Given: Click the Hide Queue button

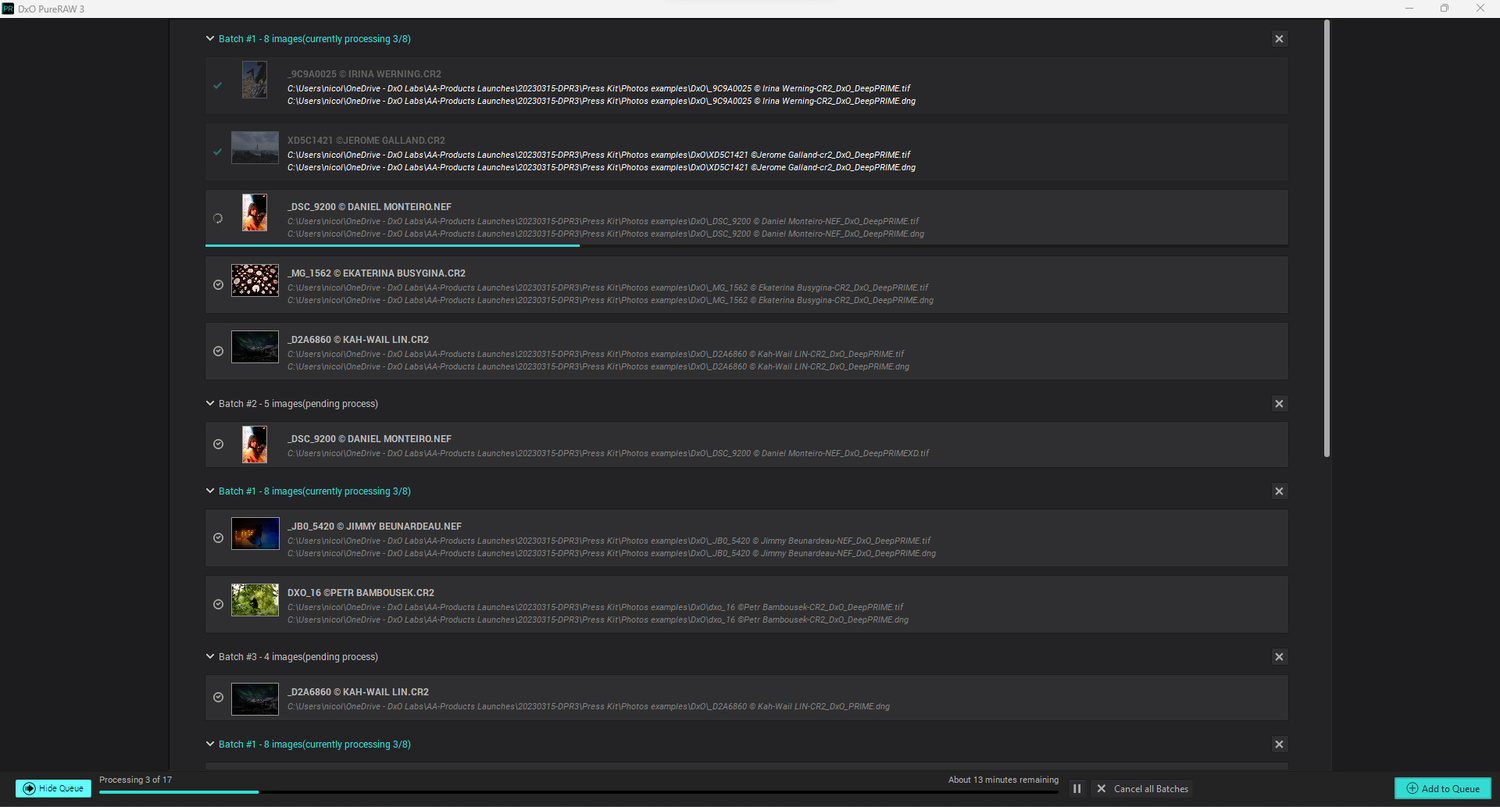Looking at the screenshot, I should 53,788.
